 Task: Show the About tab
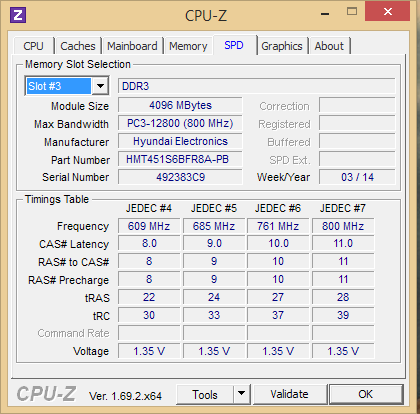(329, 46)
